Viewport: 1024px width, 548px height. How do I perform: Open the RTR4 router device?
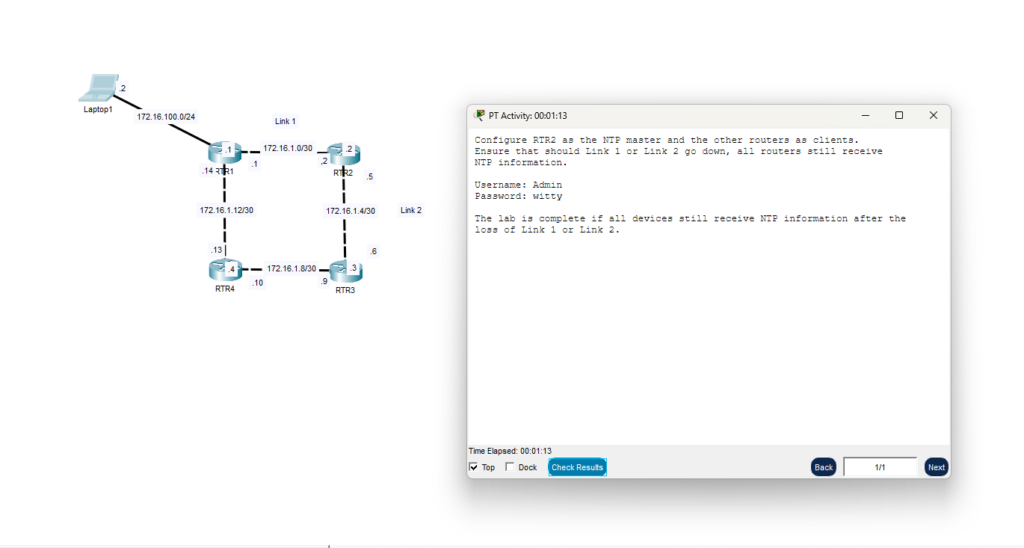point(224,270)
